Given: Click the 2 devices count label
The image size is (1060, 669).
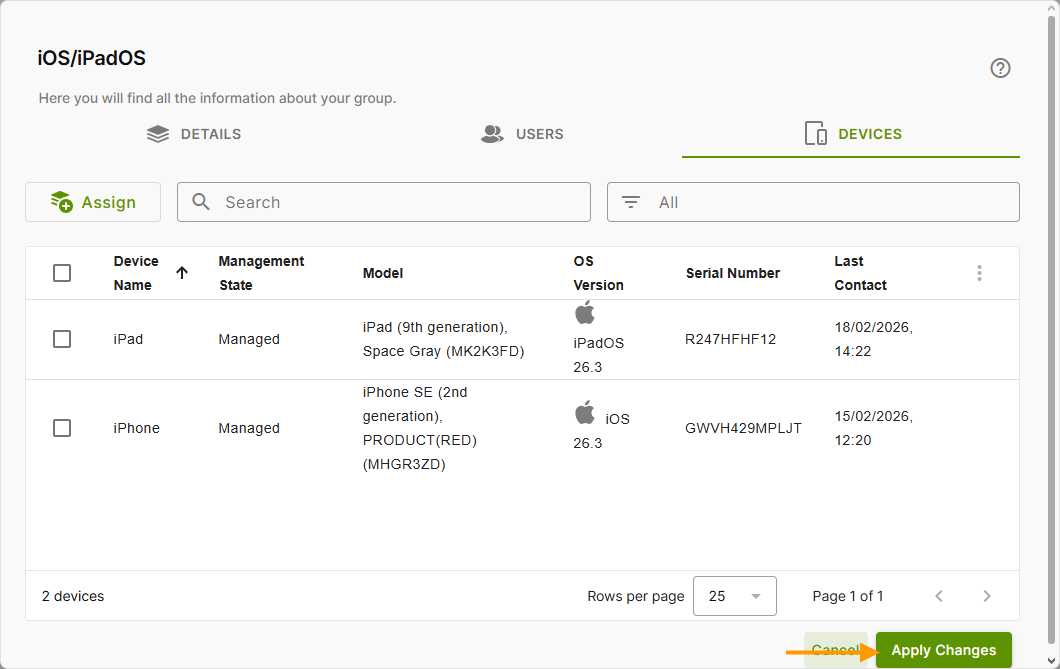Looking at the screenshot, I should click(73, 596).
